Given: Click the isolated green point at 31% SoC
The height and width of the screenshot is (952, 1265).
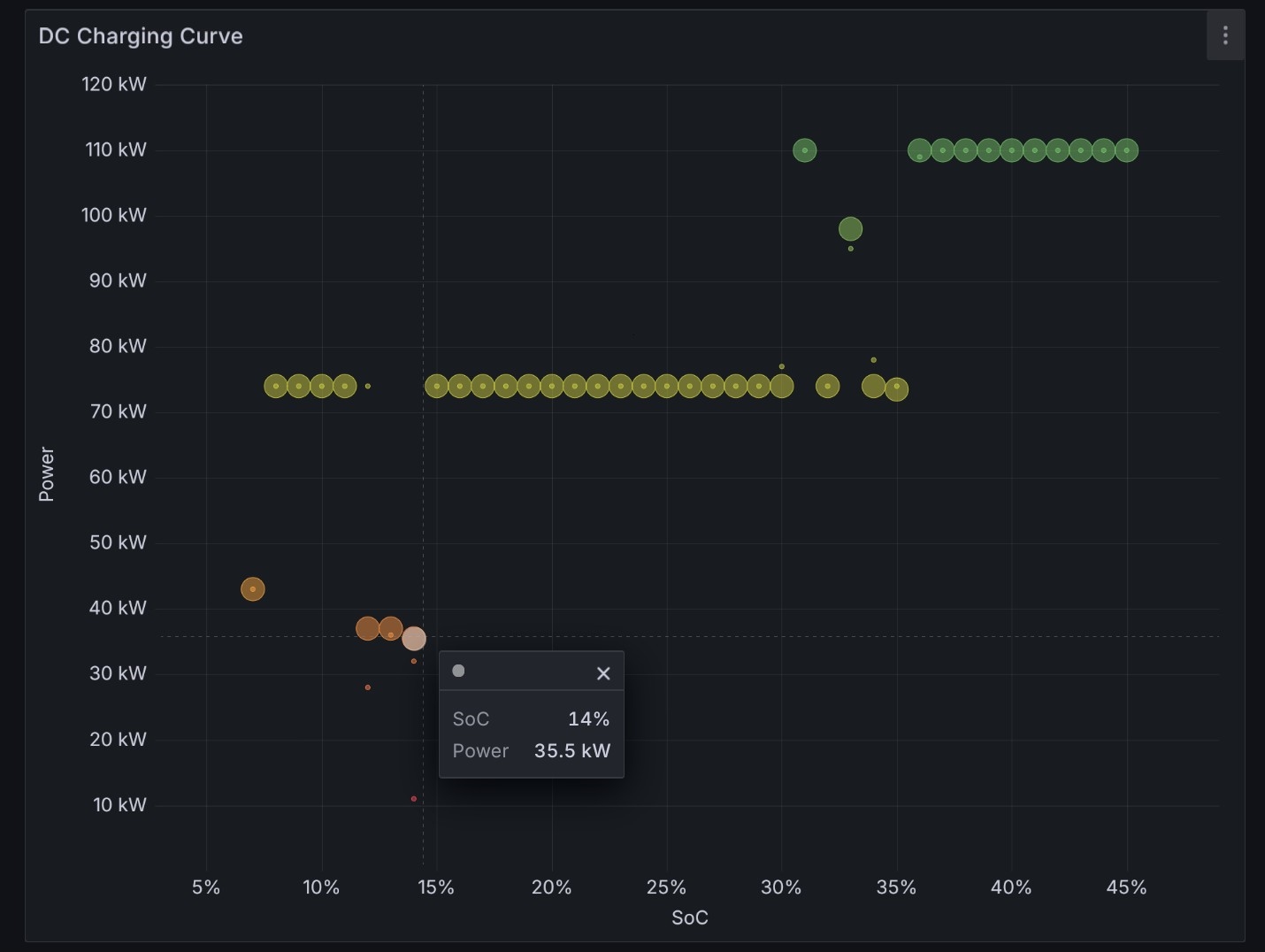Looking at the screenshot, I should pos(804,150).
